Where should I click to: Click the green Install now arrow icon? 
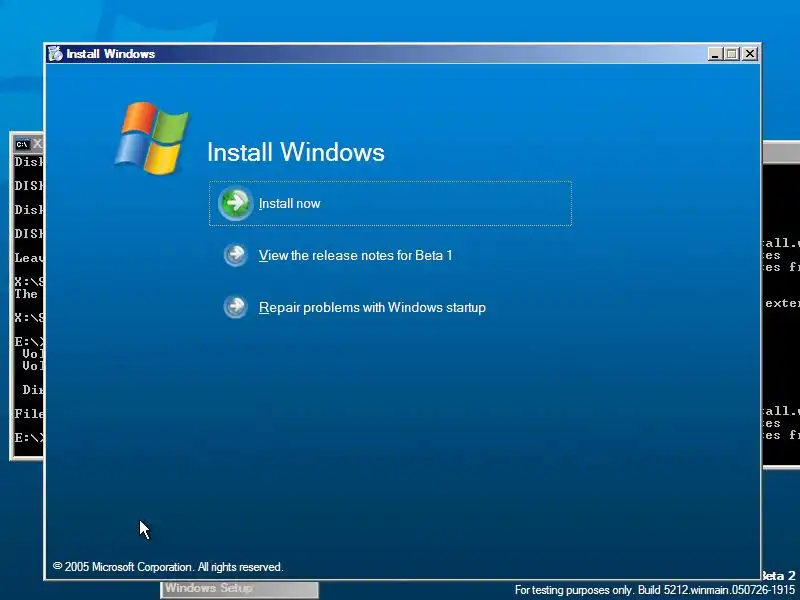click(x=235, y=203)
